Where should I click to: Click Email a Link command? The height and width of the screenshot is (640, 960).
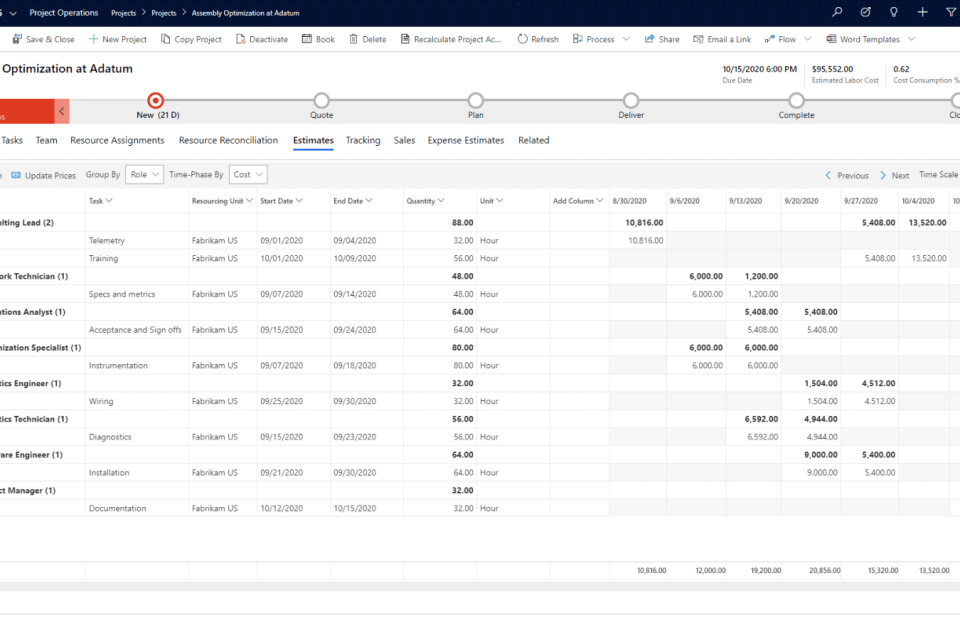[x=720, y=39]
